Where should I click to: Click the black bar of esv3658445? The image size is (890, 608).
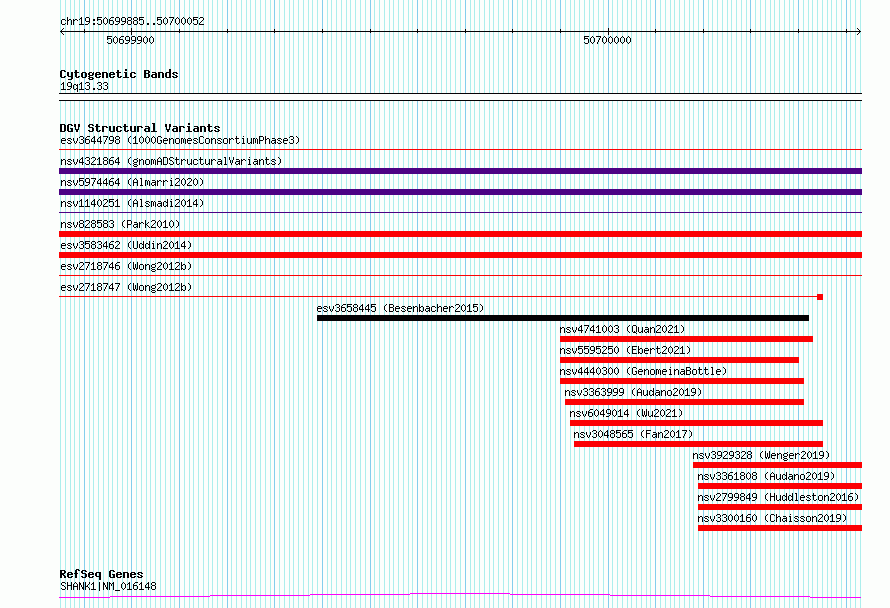point(562,318)
